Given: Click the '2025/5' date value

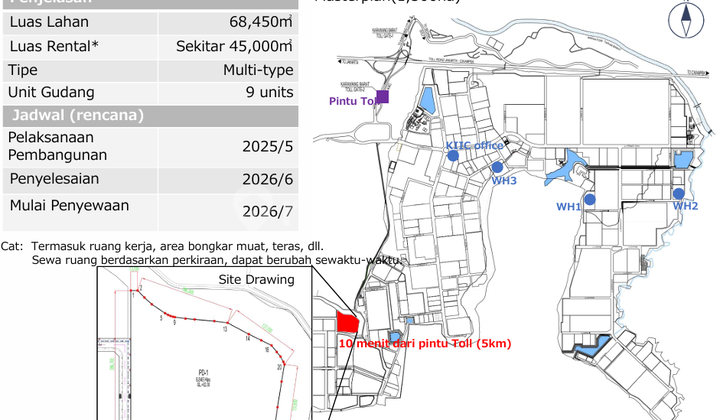Looking at the screenshot, I should click(268, 147).
